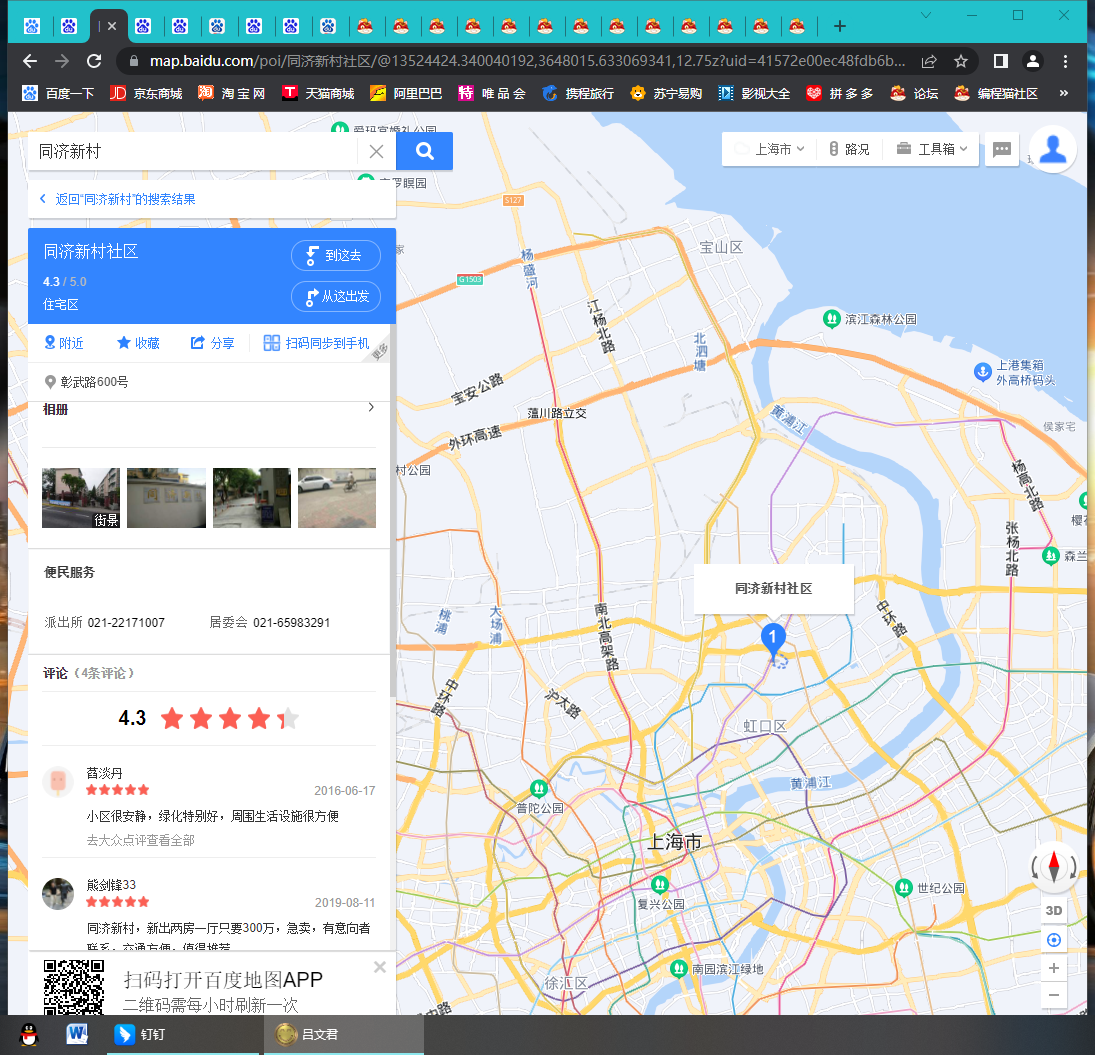
Task: Click 滨江森林公园 park marker
Action: [x=831, y=319]
